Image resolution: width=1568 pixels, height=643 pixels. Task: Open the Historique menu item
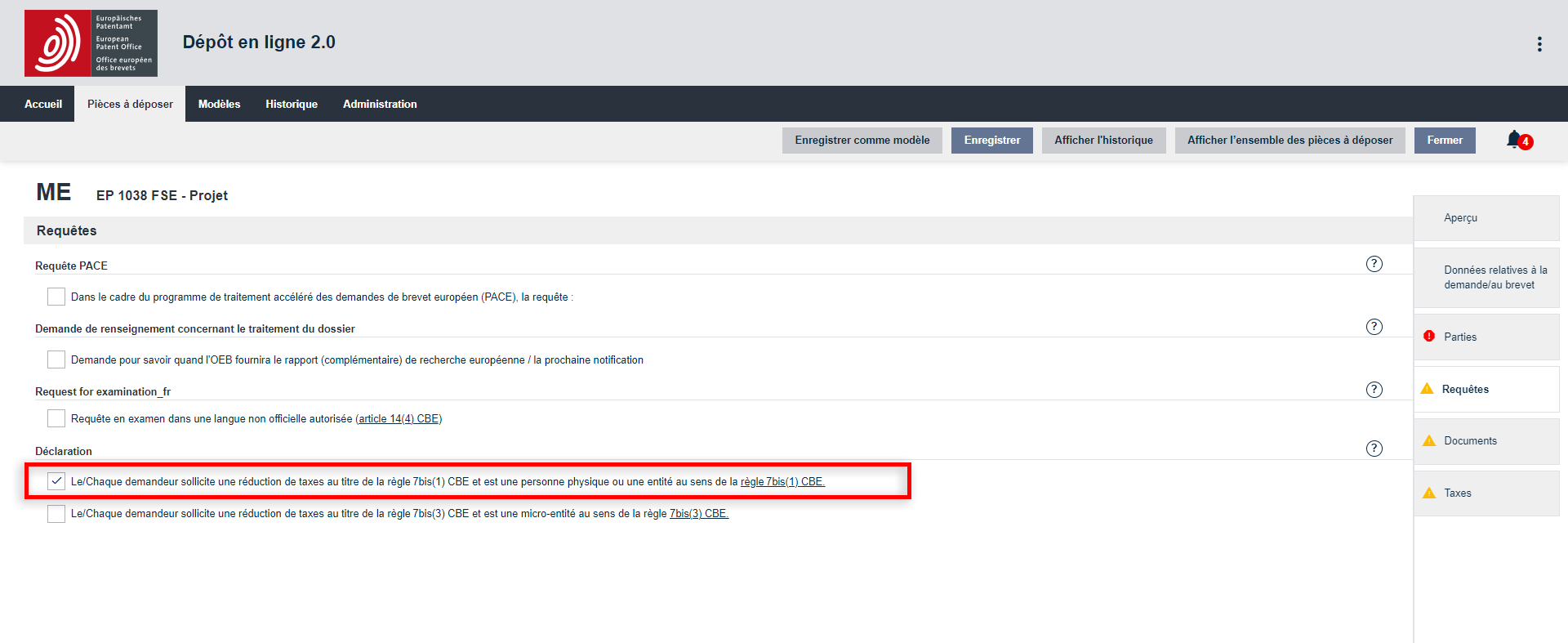(x=292, y=104)
